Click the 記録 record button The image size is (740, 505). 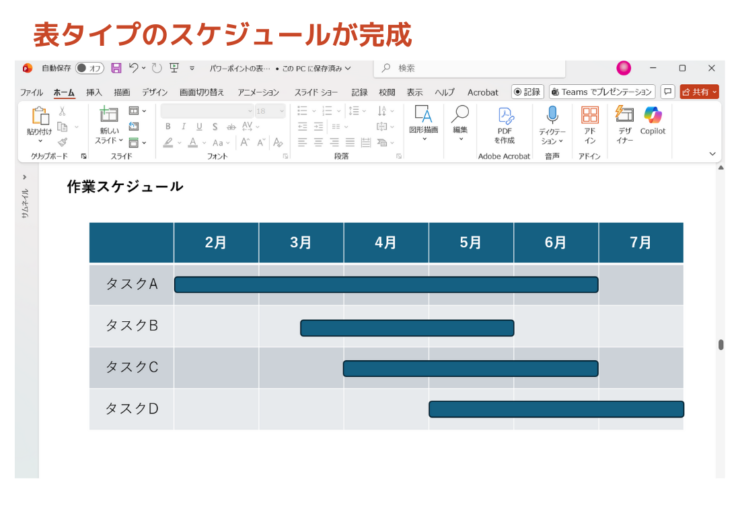coord(528,92)
